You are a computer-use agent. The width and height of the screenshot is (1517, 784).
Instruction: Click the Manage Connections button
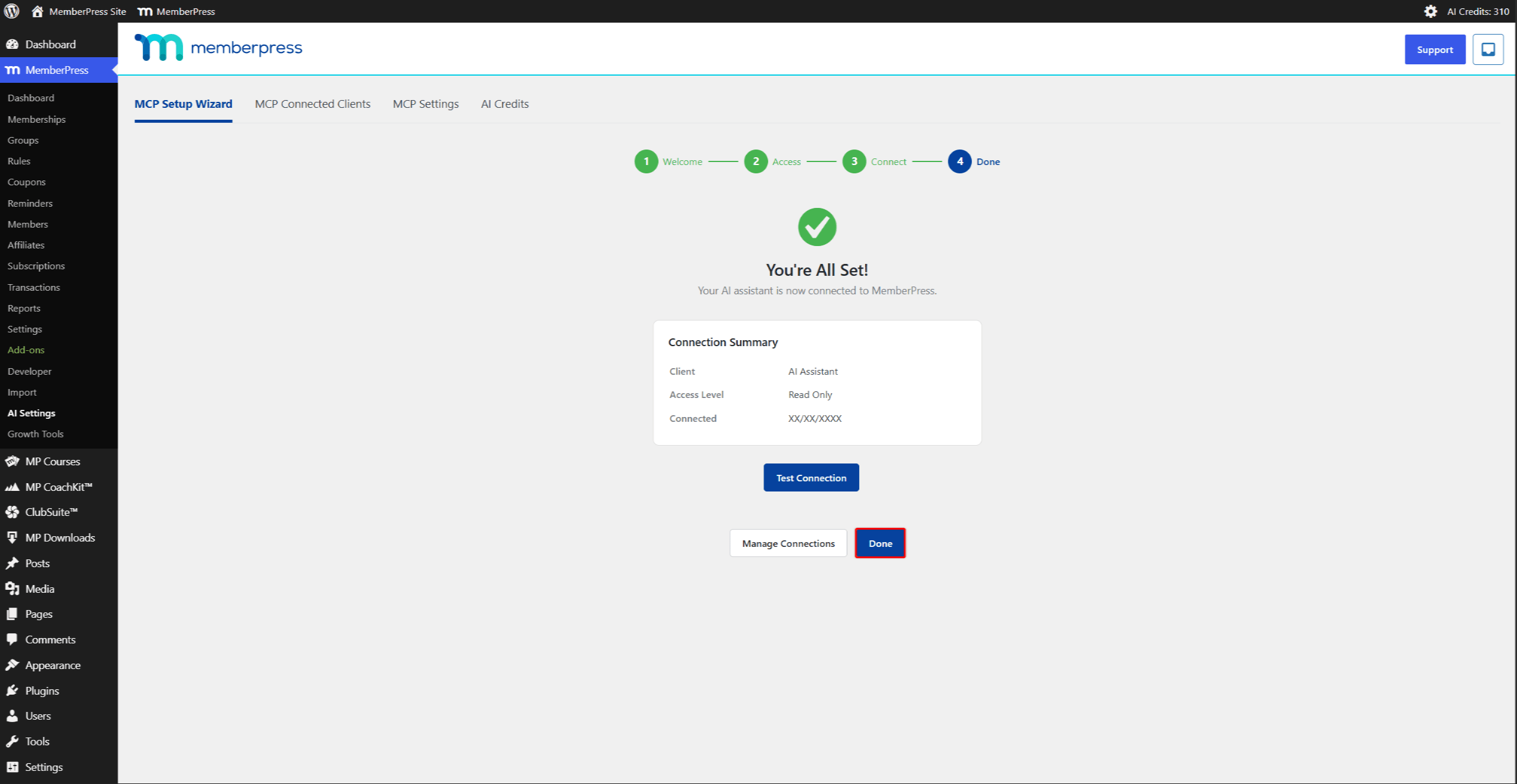coord(788,543)
